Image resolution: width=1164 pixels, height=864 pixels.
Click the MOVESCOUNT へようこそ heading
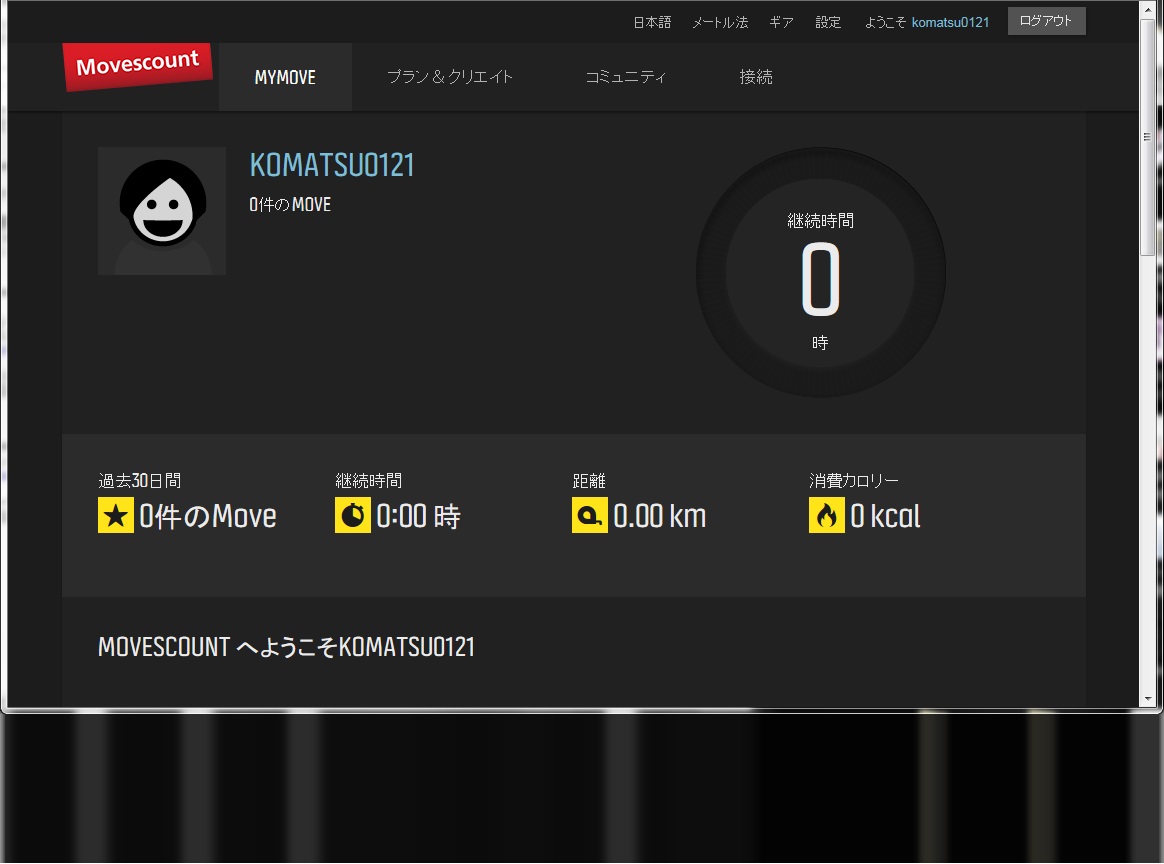tap(287, 647)
